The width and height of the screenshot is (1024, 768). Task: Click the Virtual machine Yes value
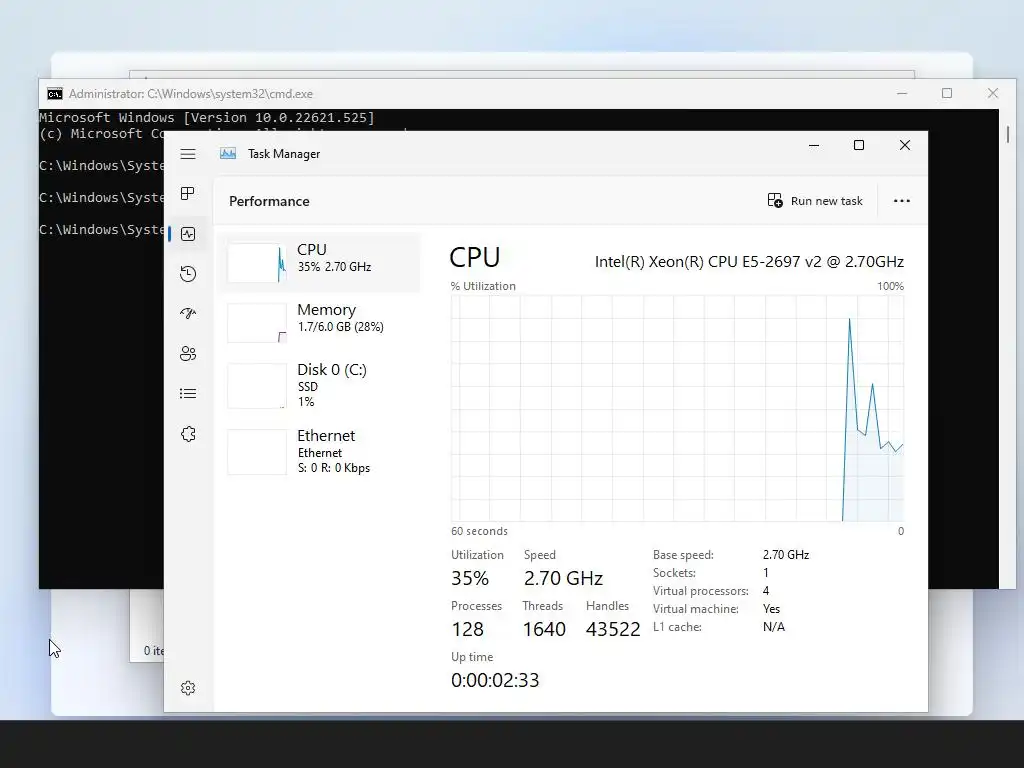point(771,609)
